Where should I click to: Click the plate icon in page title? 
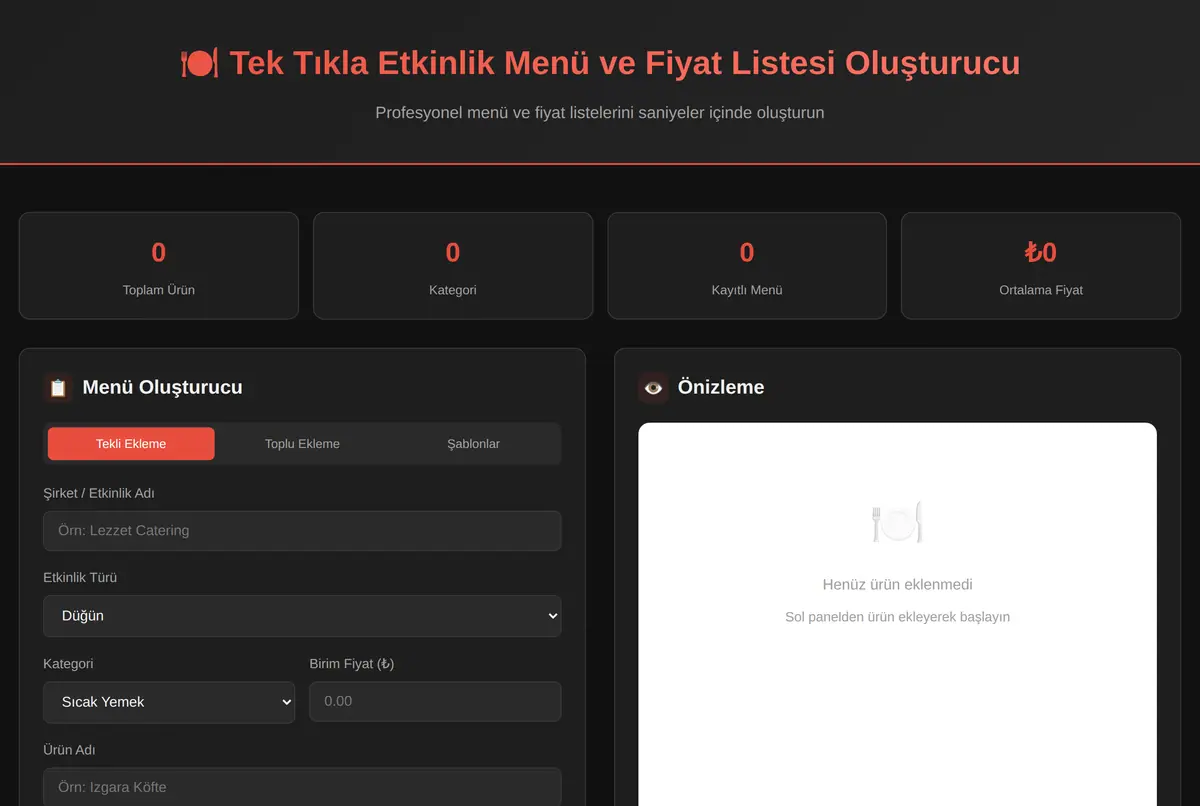click(199, 63)
